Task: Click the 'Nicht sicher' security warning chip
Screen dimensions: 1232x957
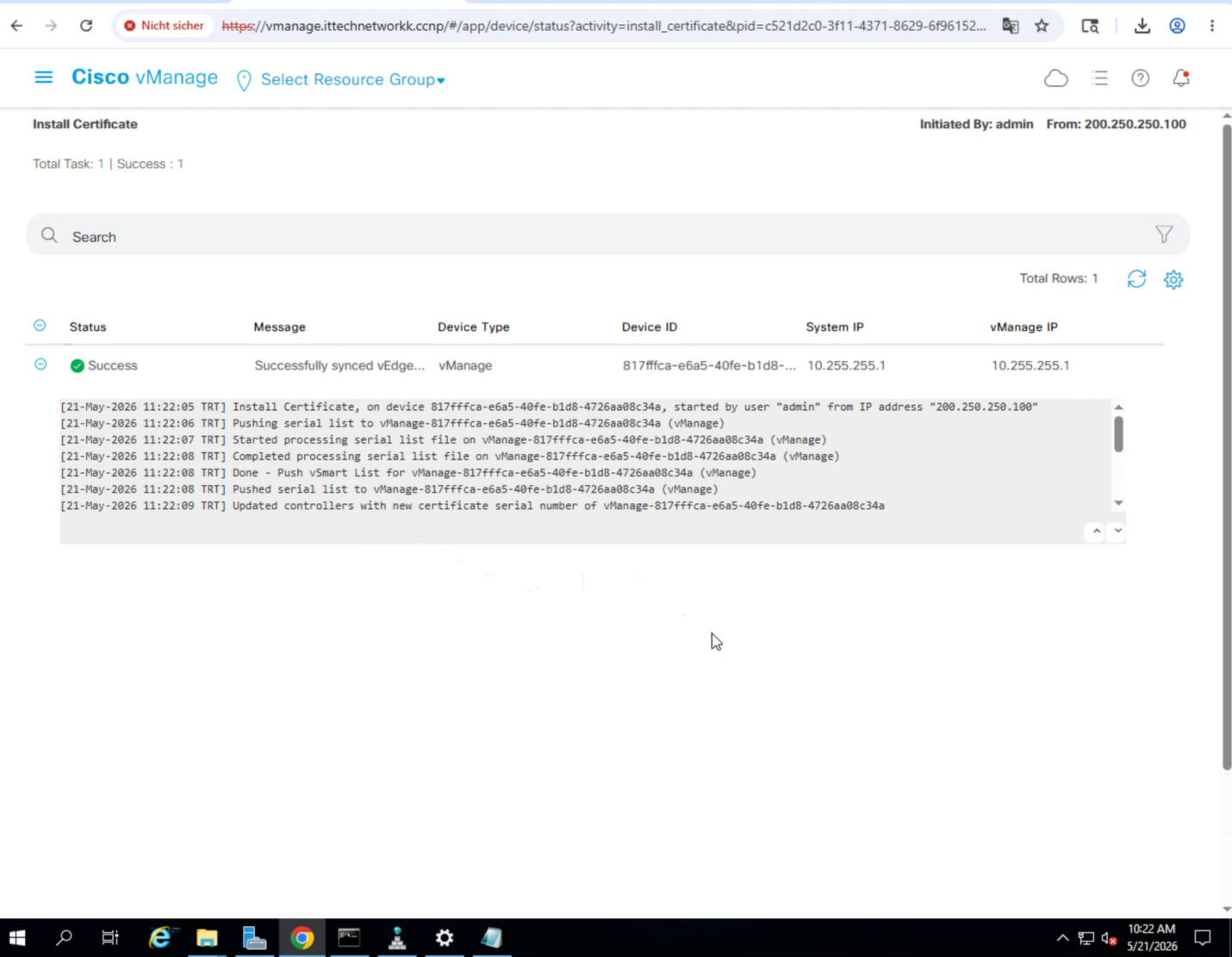Action: click(x=165, y=26)
